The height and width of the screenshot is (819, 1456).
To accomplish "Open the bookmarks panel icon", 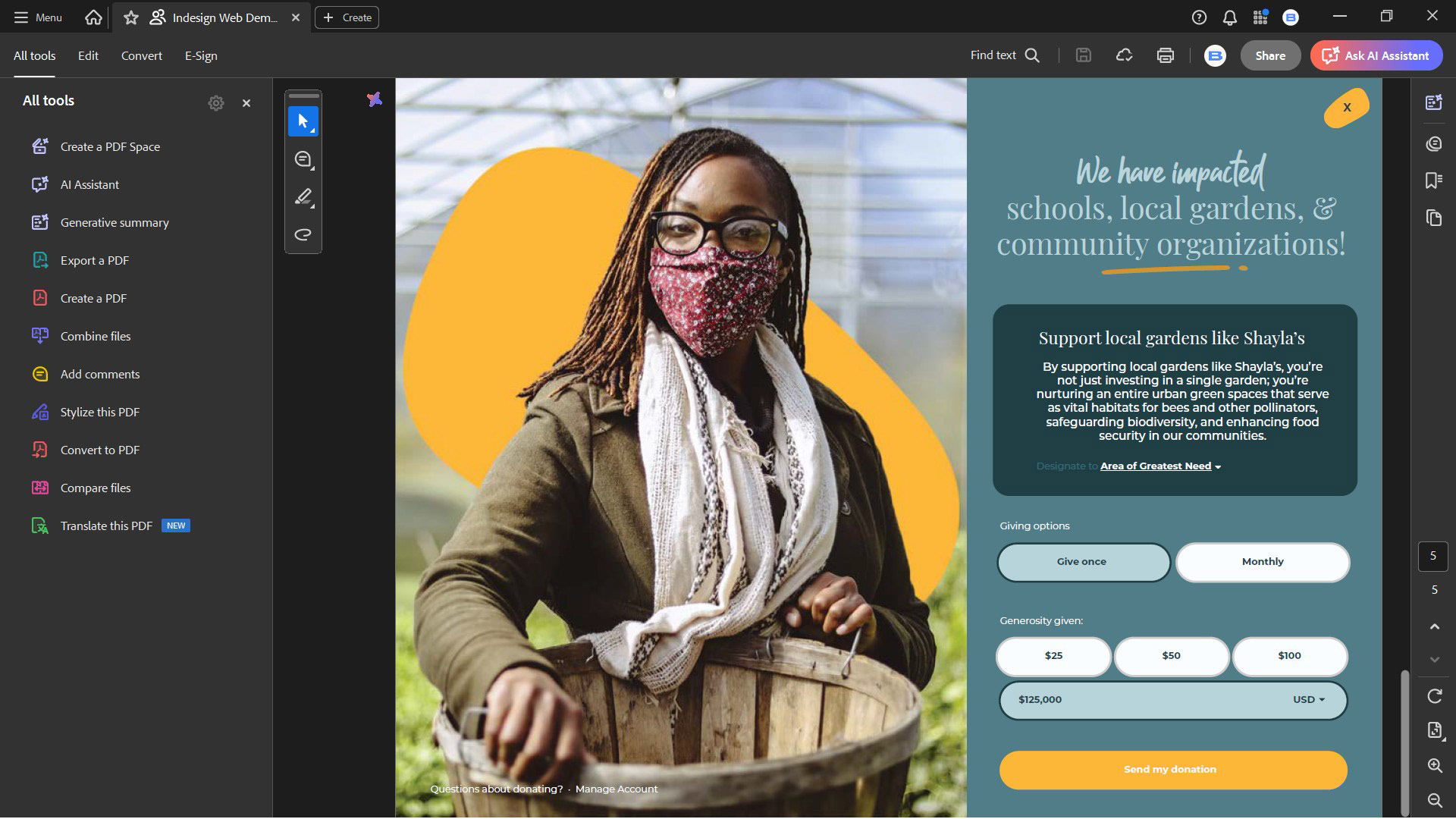I will tap(1433, 180).
